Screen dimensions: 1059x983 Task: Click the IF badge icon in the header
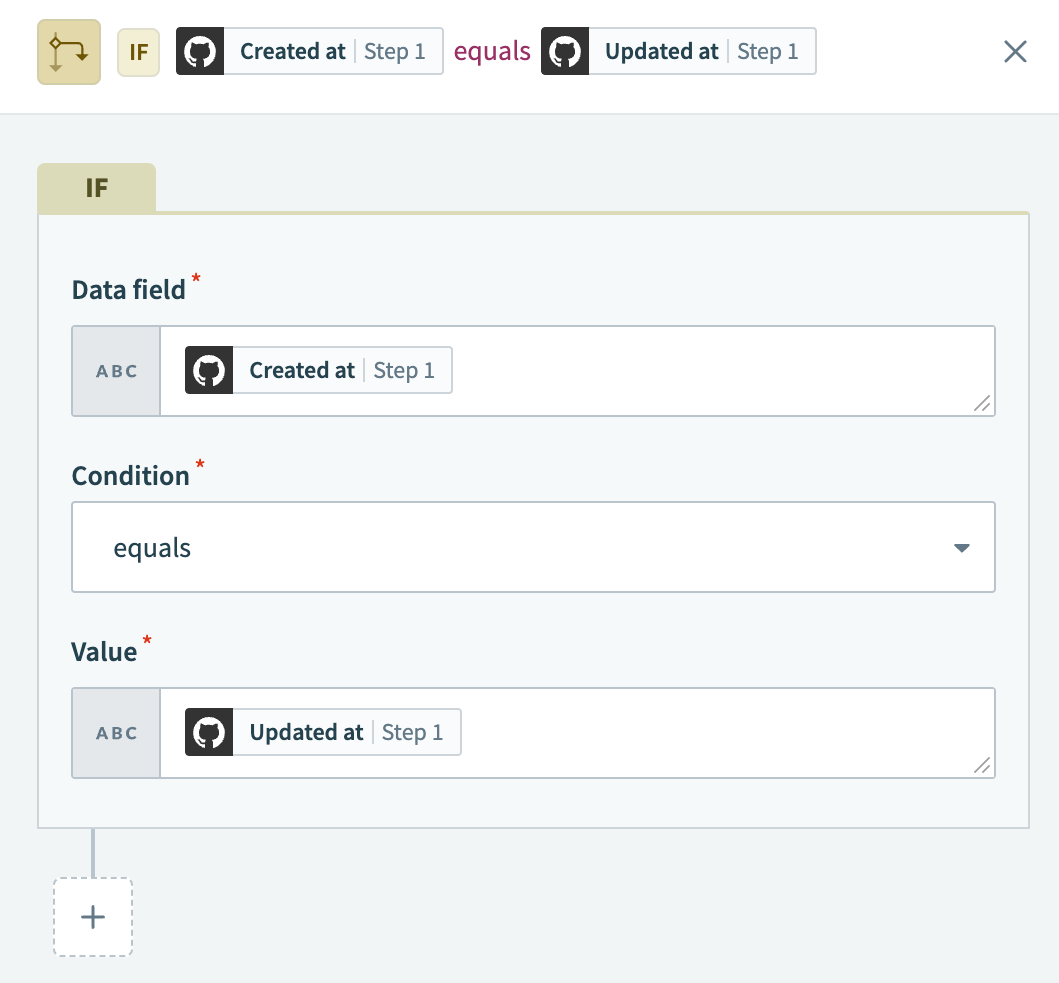pos(138,52)
